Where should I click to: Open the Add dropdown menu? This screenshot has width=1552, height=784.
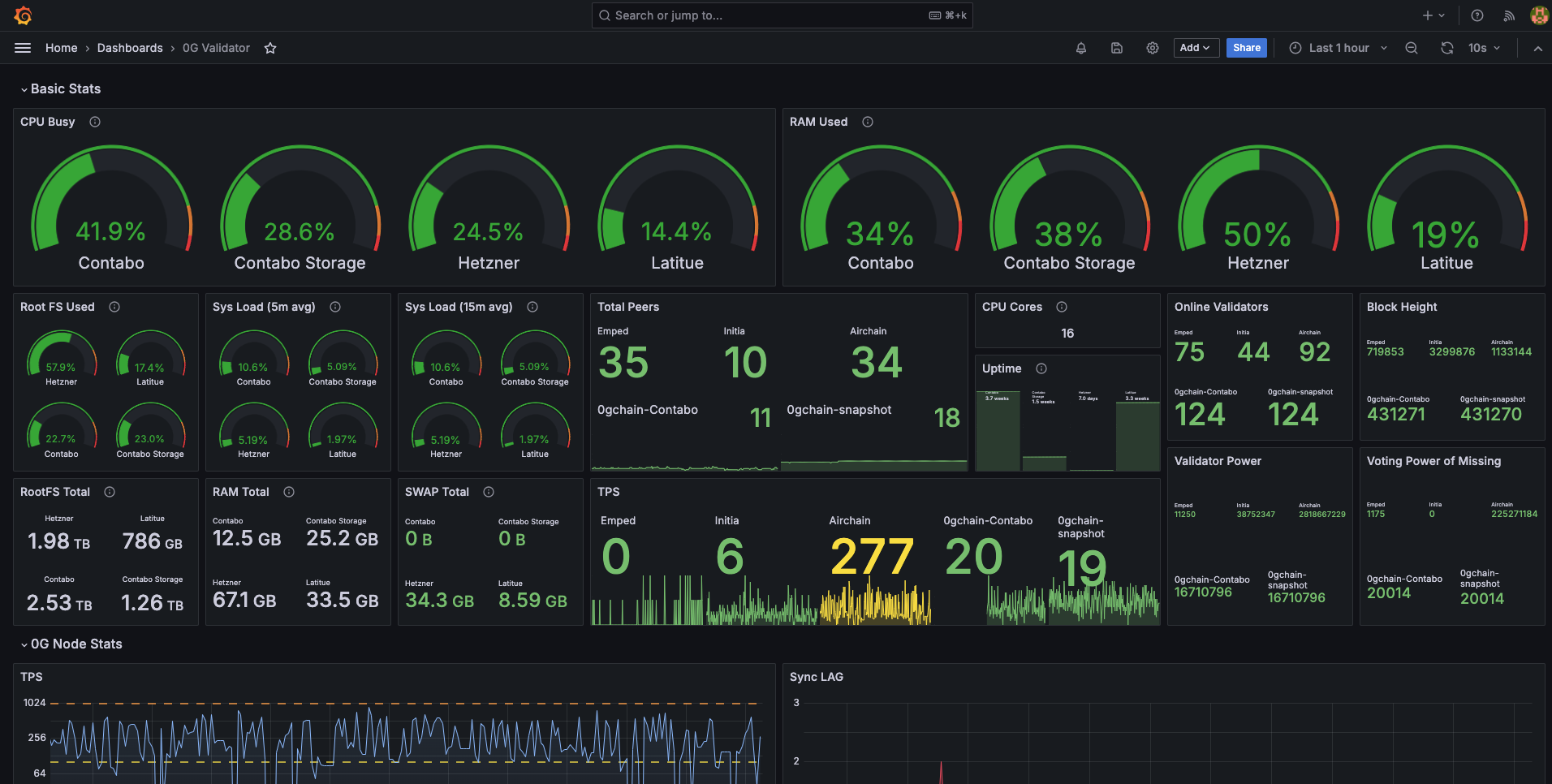click(1196, 48)
